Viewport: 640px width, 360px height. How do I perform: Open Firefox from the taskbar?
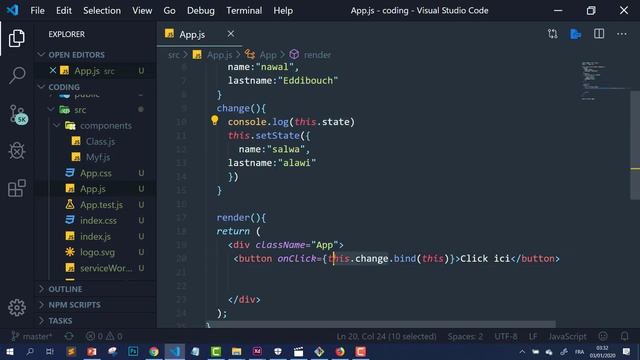pyautogui.click(x=340, y=351)
